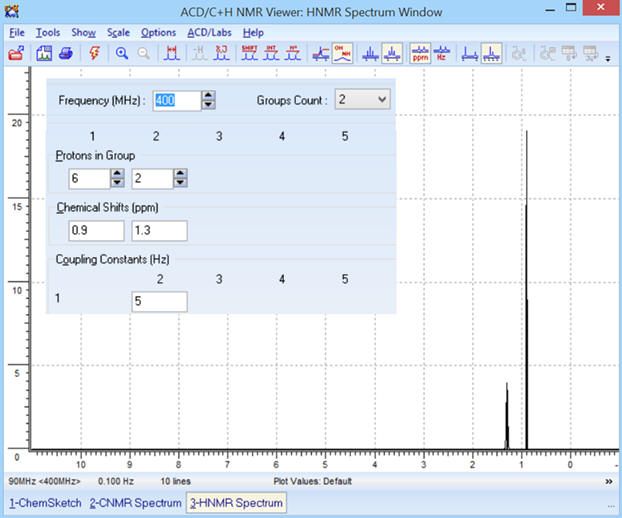Click the greyed structure icon after scale icons
This screenshot has height=518, width=622.
tap(519, 53)
